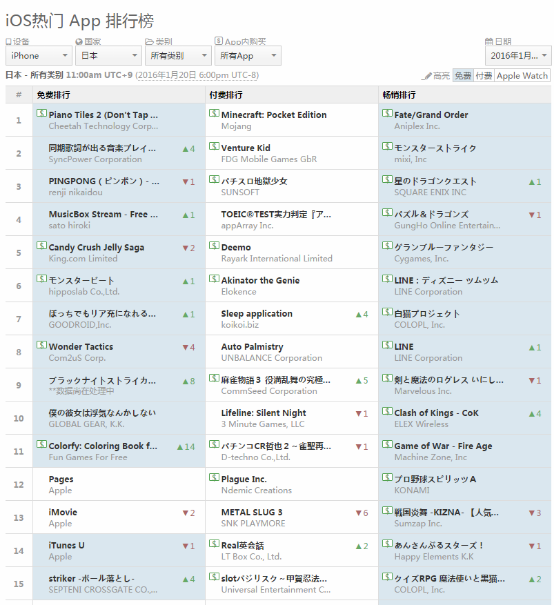Select the 付费排行 column header
This screenshot has width=554, height=605.
tap(226, 95)
